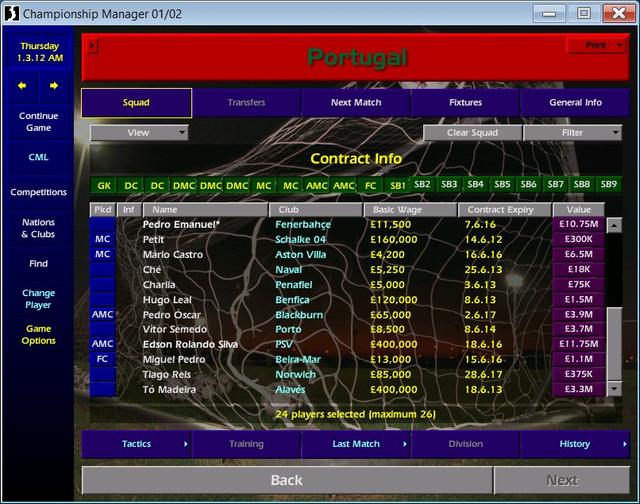The image size is (640, 504).
Task: Open player Tiago Reis
Action: pos(167,375)
